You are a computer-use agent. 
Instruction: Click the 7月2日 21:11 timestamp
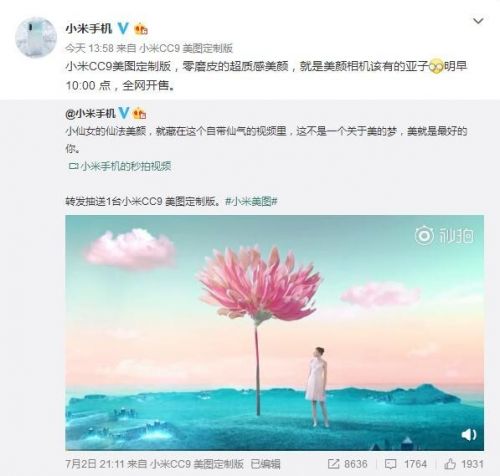tap(95, 464)
